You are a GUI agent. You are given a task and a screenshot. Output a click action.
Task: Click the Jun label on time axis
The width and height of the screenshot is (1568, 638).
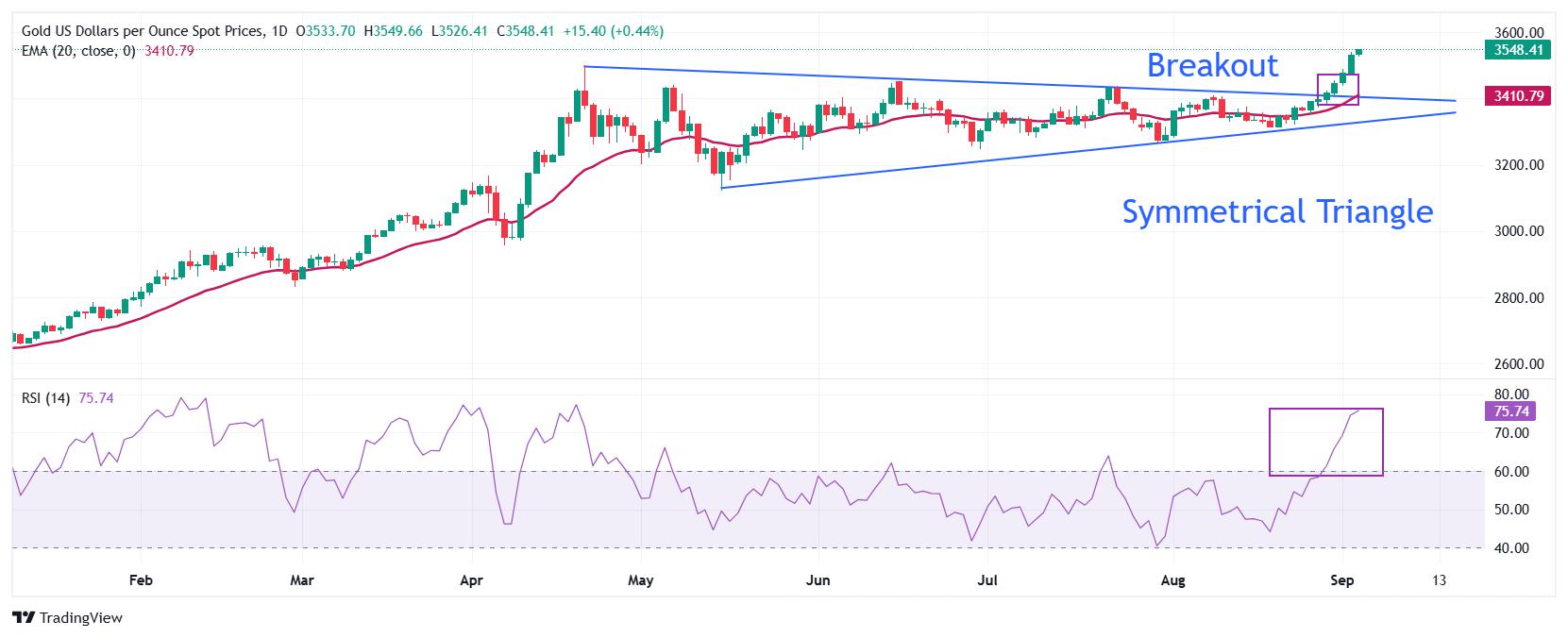pyautogui.click(x=818, y=579)
